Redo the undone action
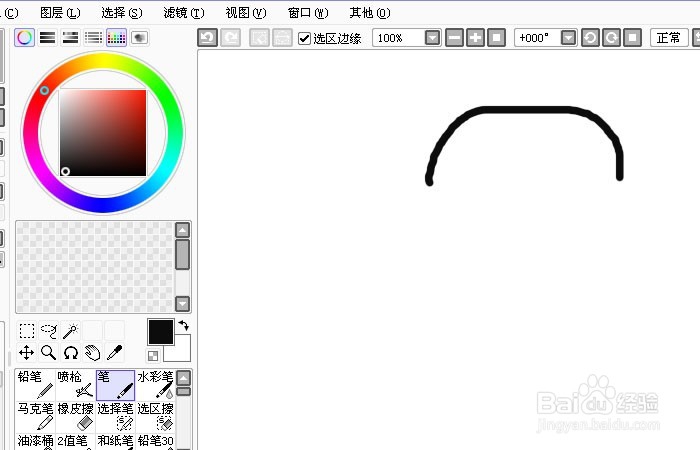Screen dimensions: 700x450 point(231,38)
